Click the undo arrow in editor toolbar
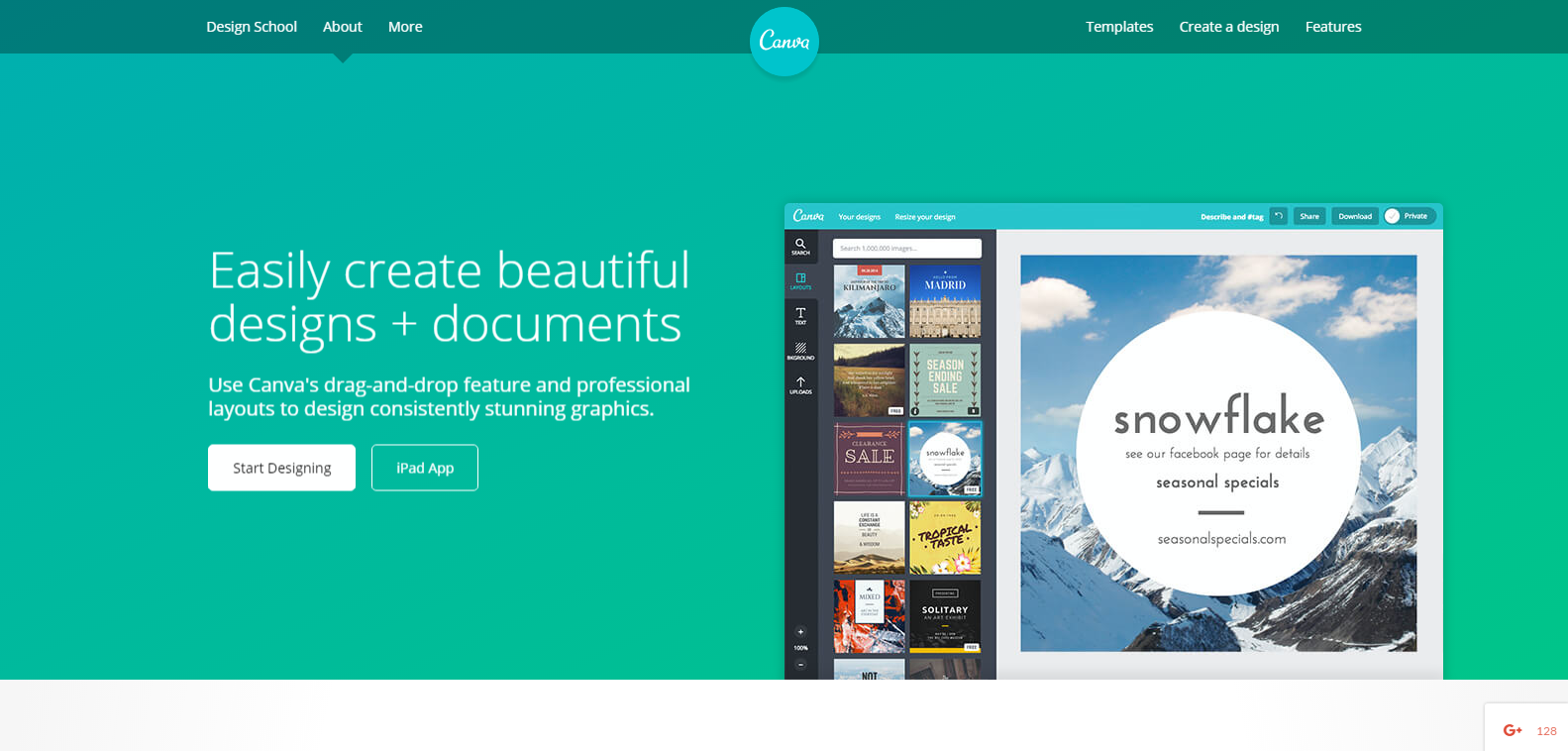 pyautogui.click(x=1279, y=216)
